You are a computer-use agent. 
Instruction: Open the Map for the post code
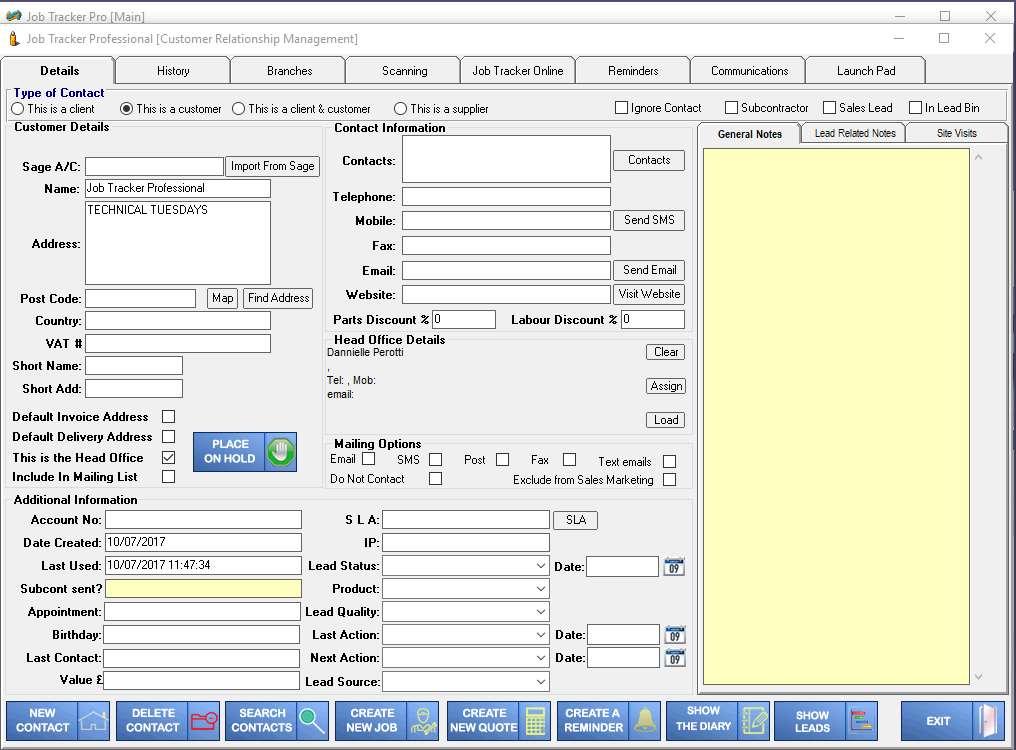pos(222,298)
